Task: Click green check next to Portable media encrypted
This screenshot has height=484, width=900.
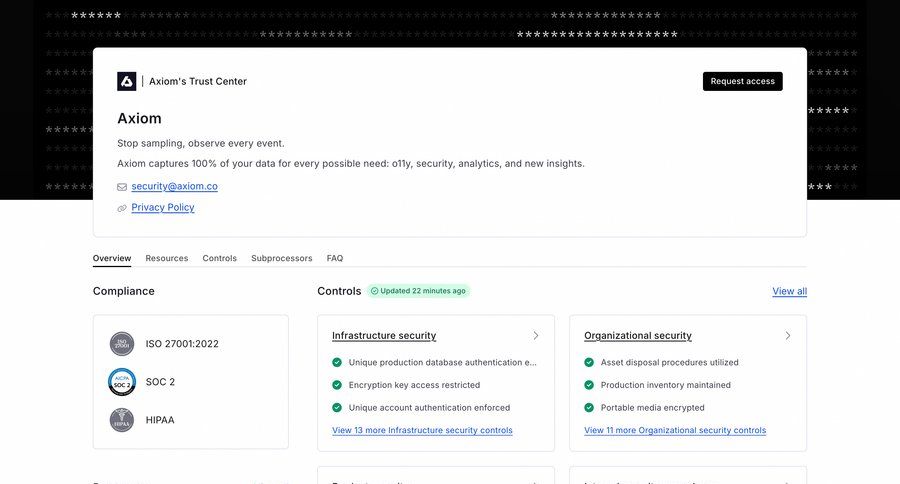Action: coord(589,408)
